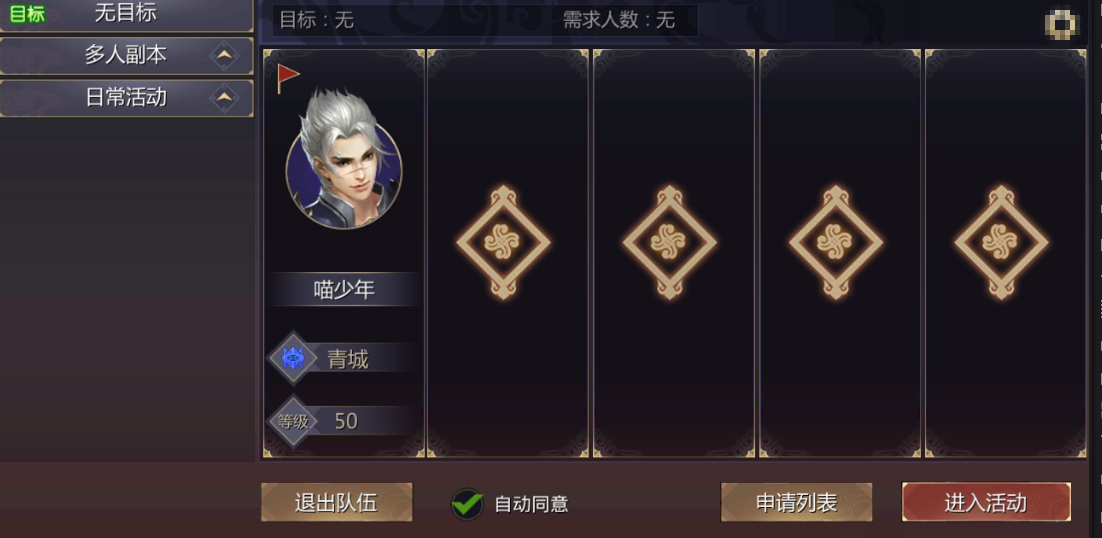Click the pixelated icon in top-right corner
This screenshot has width=1102, height=538.
[x=1061, y=24]
